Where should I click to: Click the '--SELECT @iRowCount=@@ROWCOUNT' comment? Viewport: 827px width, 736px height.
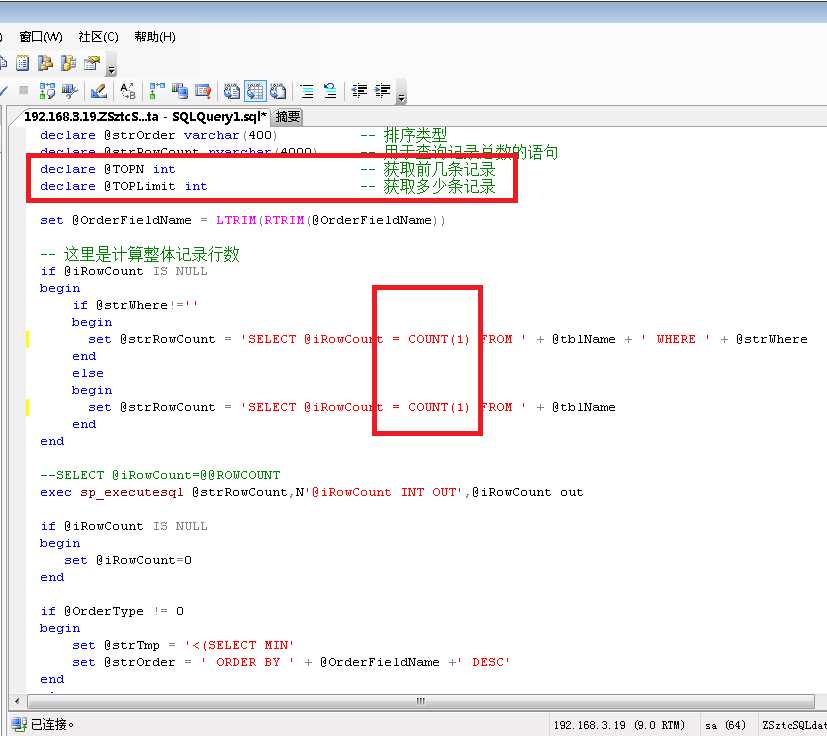click(x=160, y=475)
